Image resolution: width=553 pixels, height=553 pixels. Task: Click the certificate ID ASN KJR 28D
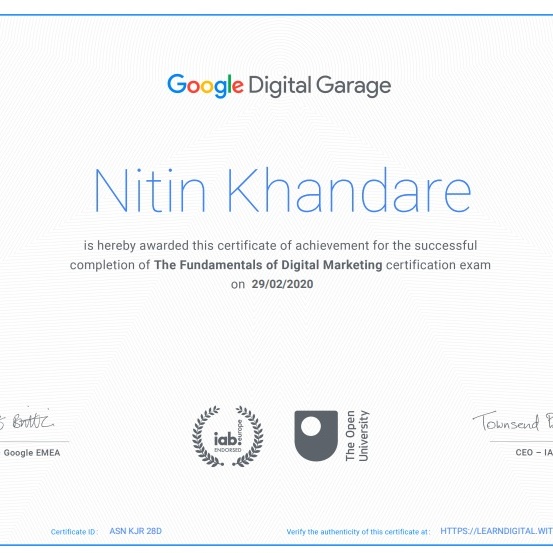coord(135,531)
